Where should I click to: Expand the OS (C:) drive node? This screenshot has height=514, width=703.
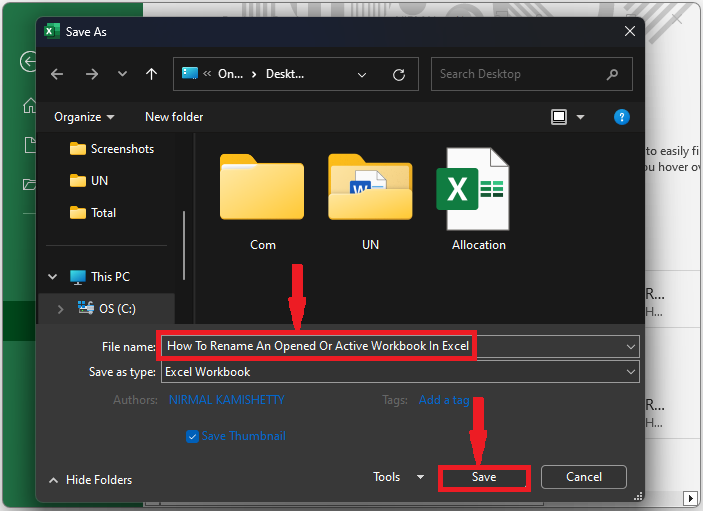pos(61,309)
